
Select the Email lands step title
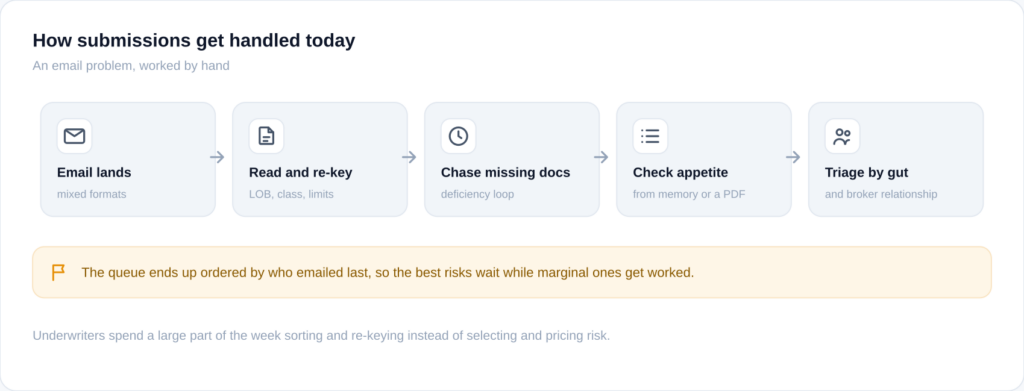[x=94, y=173]
